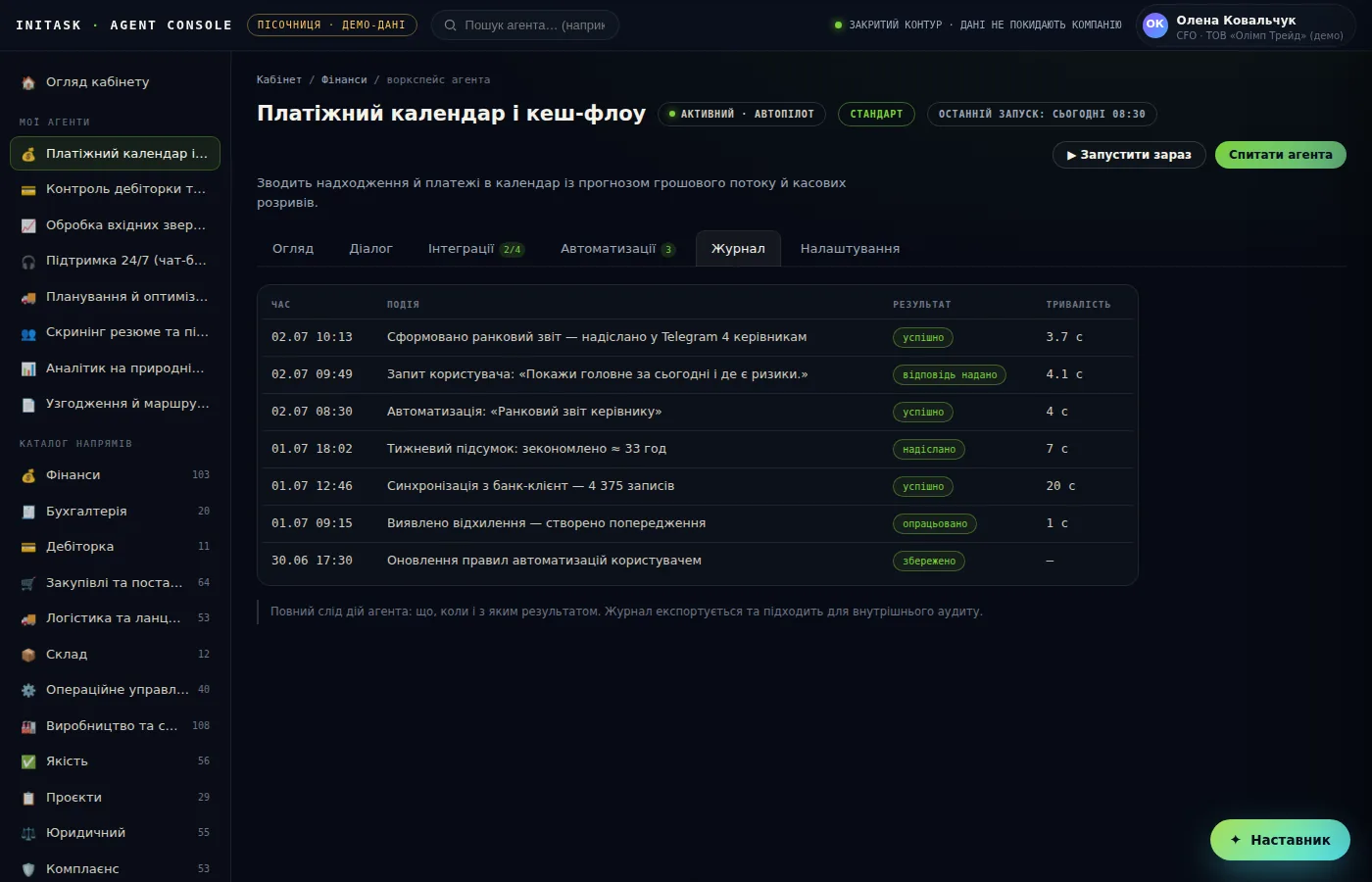This screenshot has width=1372, height=882.
Task: Select the Юридичний scales icon
Action: tap(28, 833)
